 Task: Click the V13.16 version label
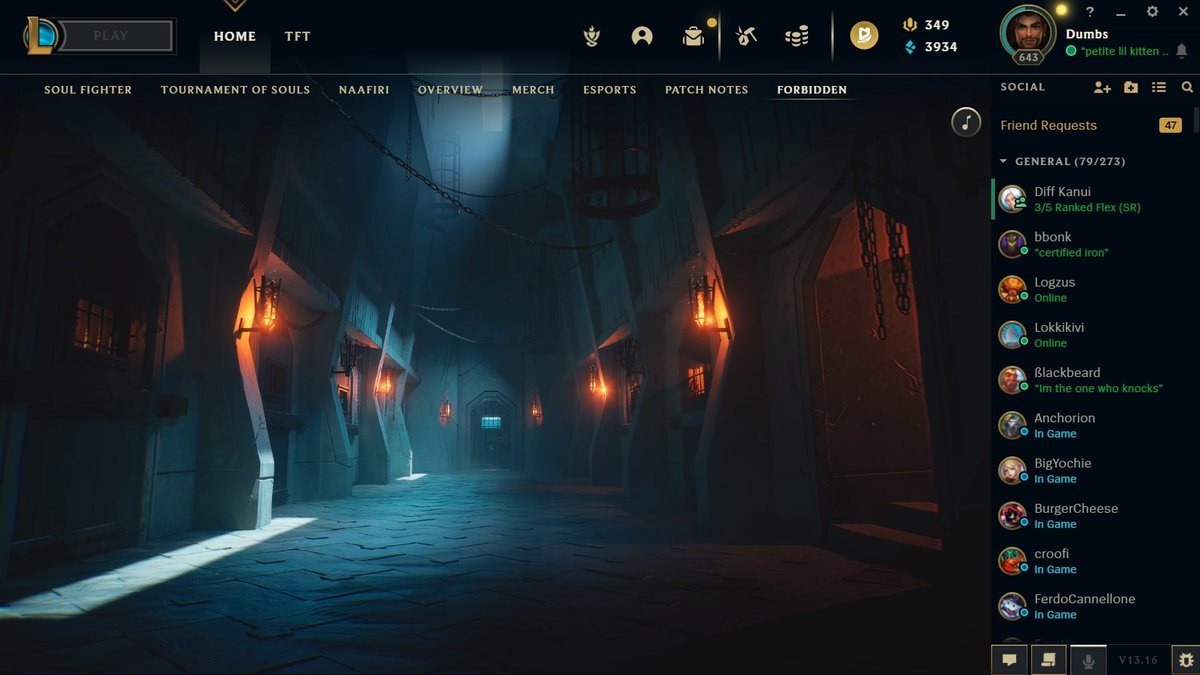click(1138, 660)
